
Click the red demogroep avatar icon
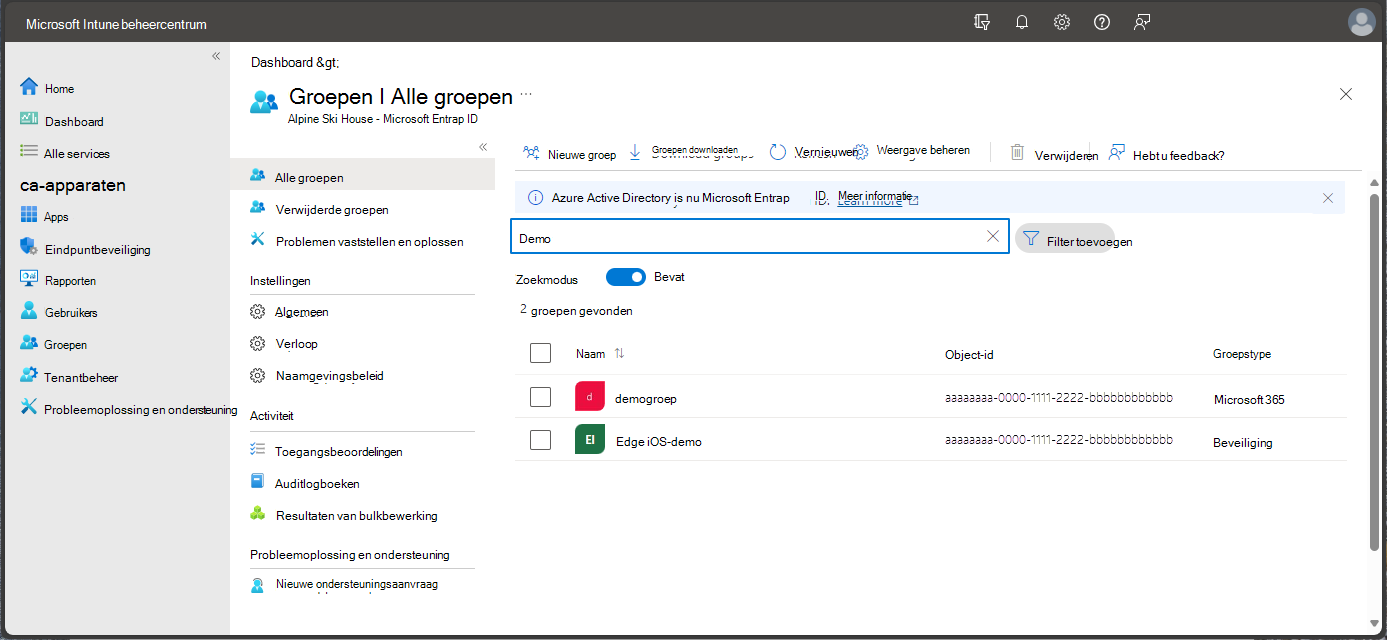590,397
